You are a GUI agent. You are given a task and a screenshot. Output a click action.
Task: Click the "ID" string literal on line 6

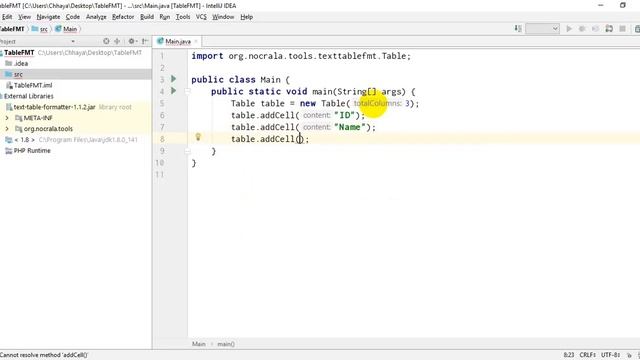(344, 115)
